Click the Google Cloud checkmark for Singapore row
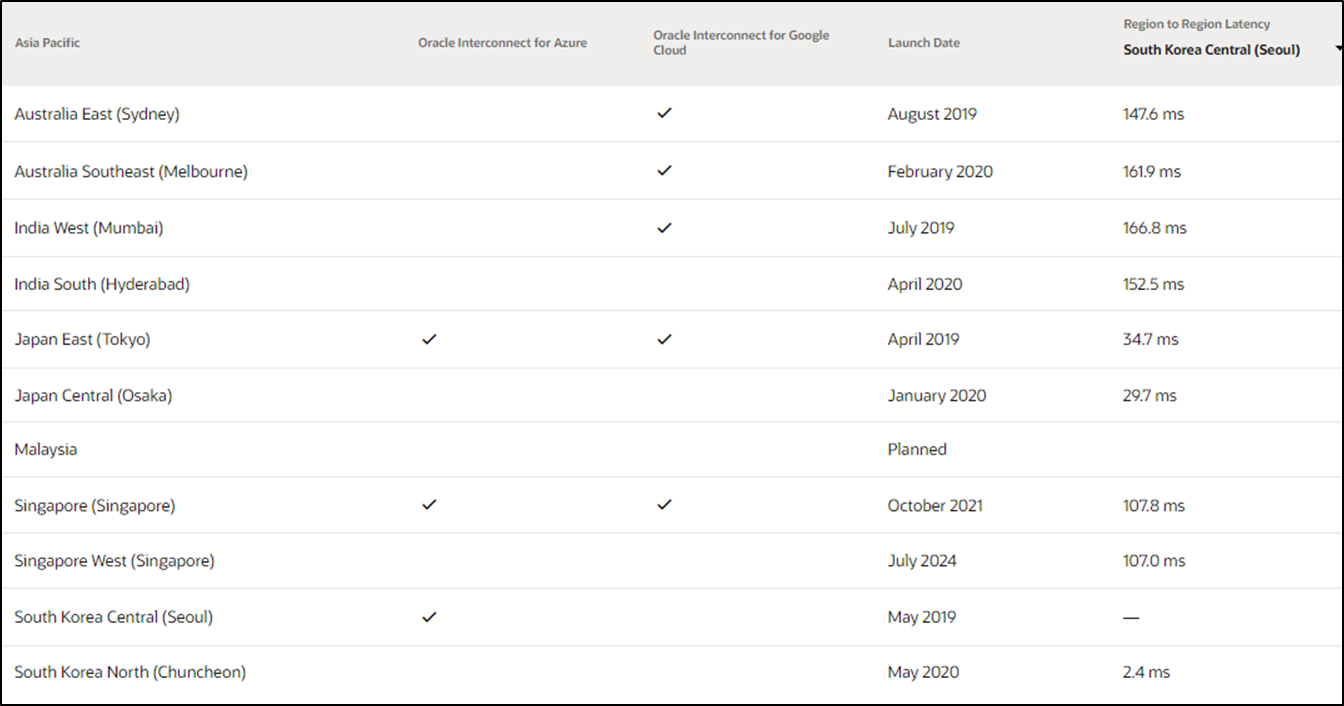This screenshot has height=706, width=1344. coord(664,505)
